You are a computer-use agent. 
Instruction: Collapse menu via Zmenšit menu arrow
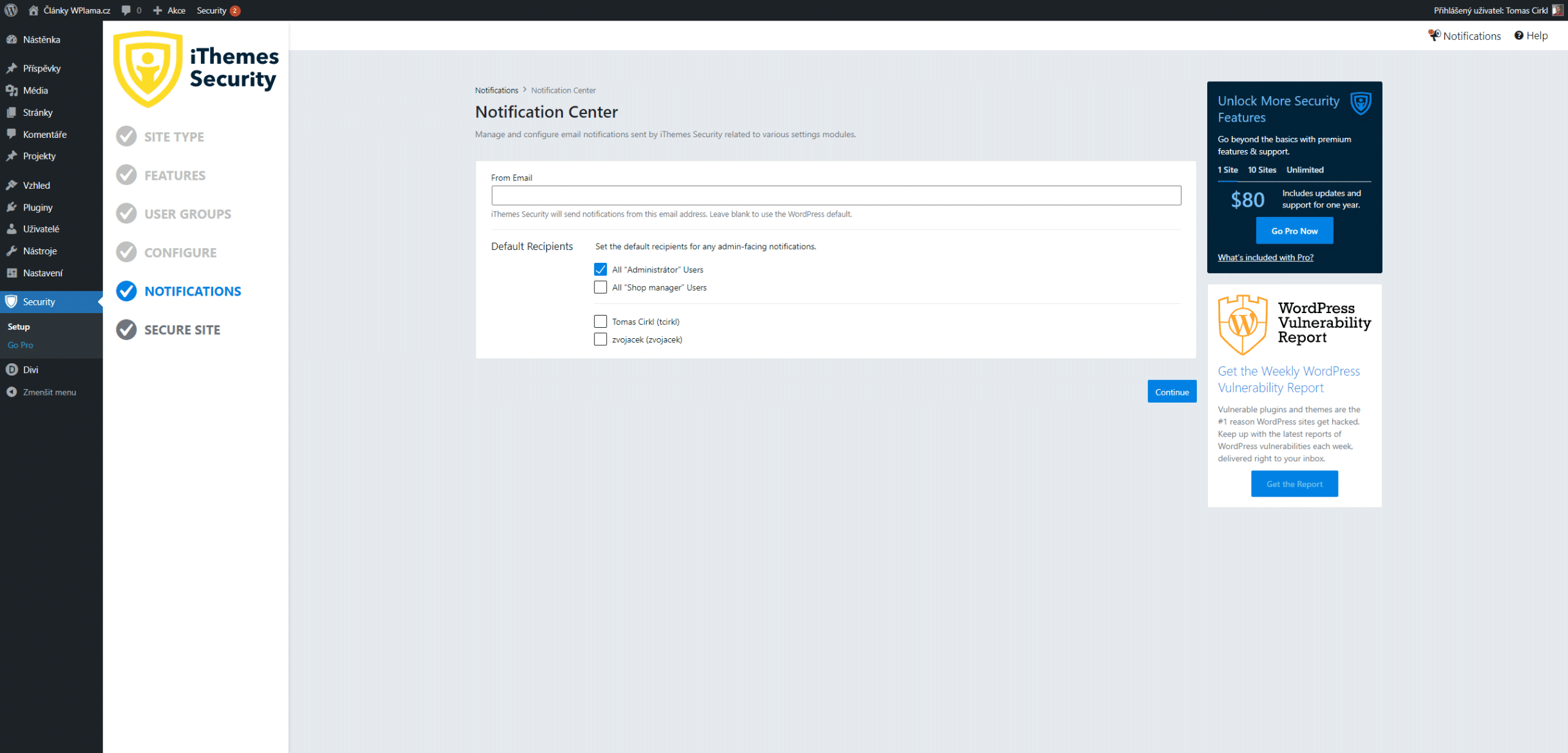[12, 392]
